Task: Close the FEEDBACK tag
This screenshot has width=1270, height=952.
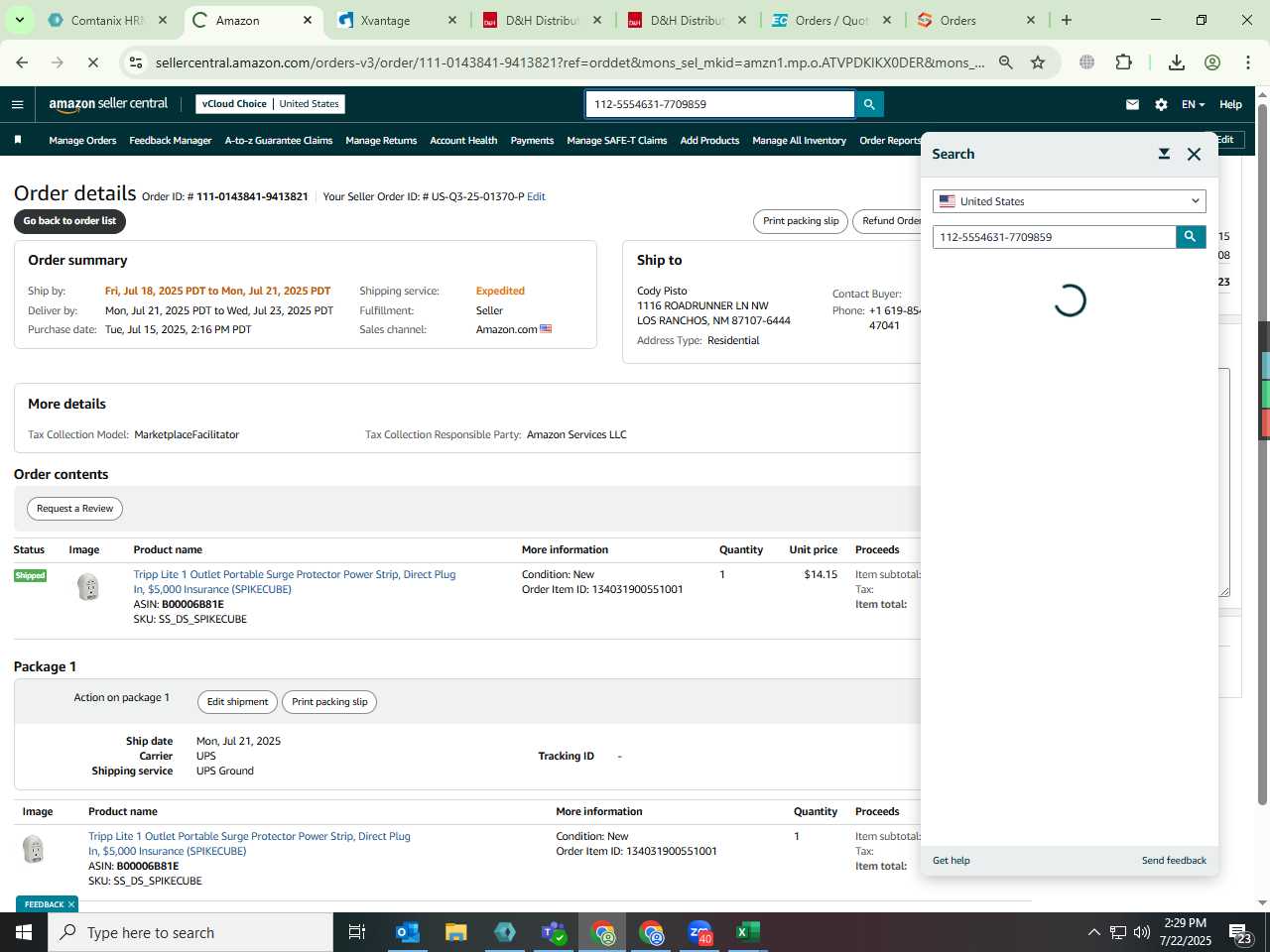Action: pos(71,904)
